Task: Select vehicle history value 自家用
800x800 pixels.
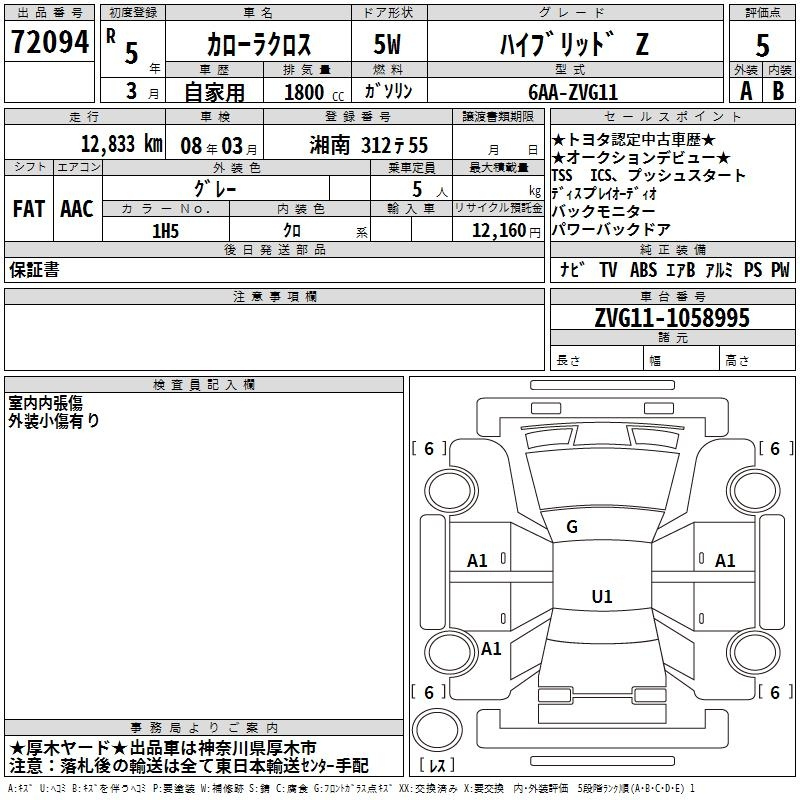Action: pyautogui.click(x=214, y=92)
